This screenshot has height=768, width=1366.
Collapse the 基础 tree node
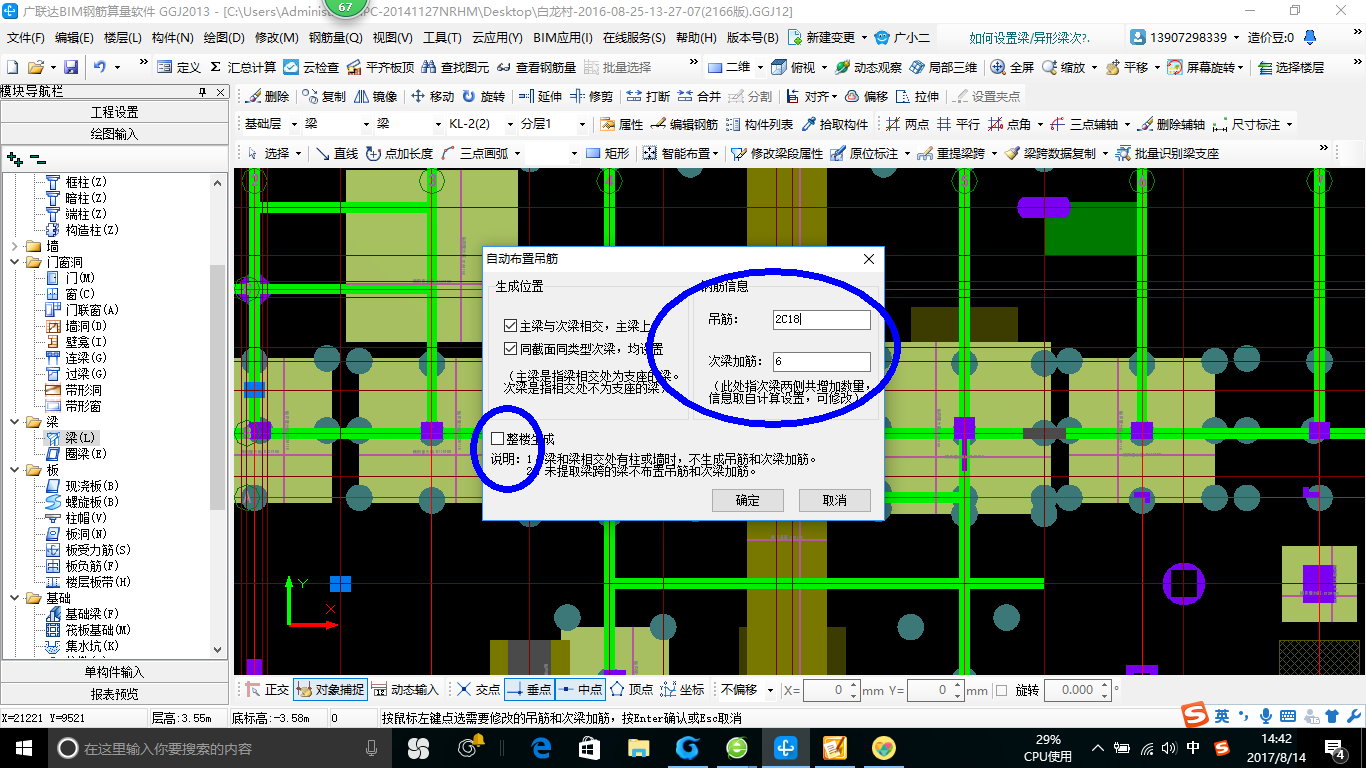point(14,598)
